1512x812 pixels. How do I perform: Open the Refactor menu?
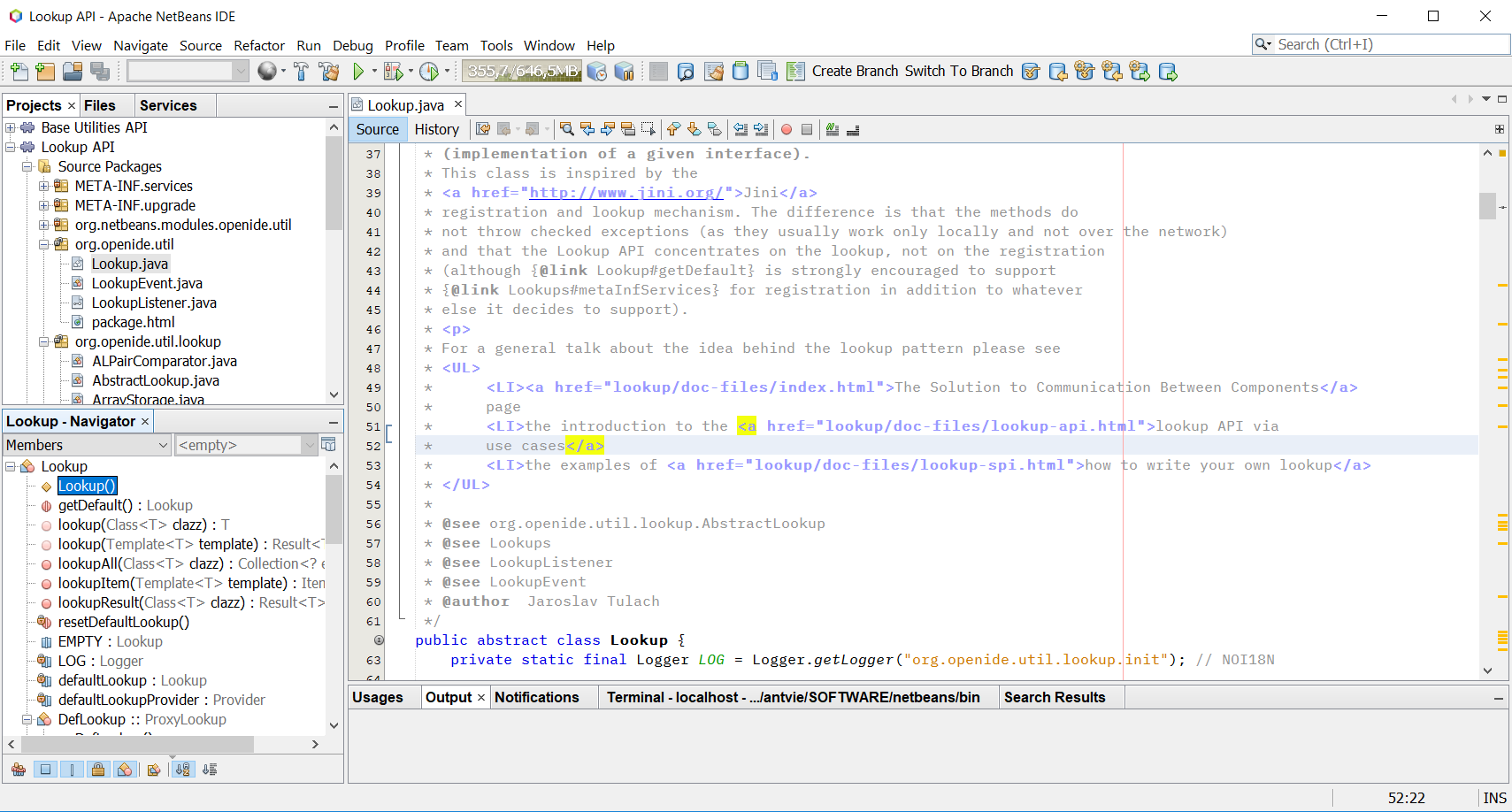point(259,46)
